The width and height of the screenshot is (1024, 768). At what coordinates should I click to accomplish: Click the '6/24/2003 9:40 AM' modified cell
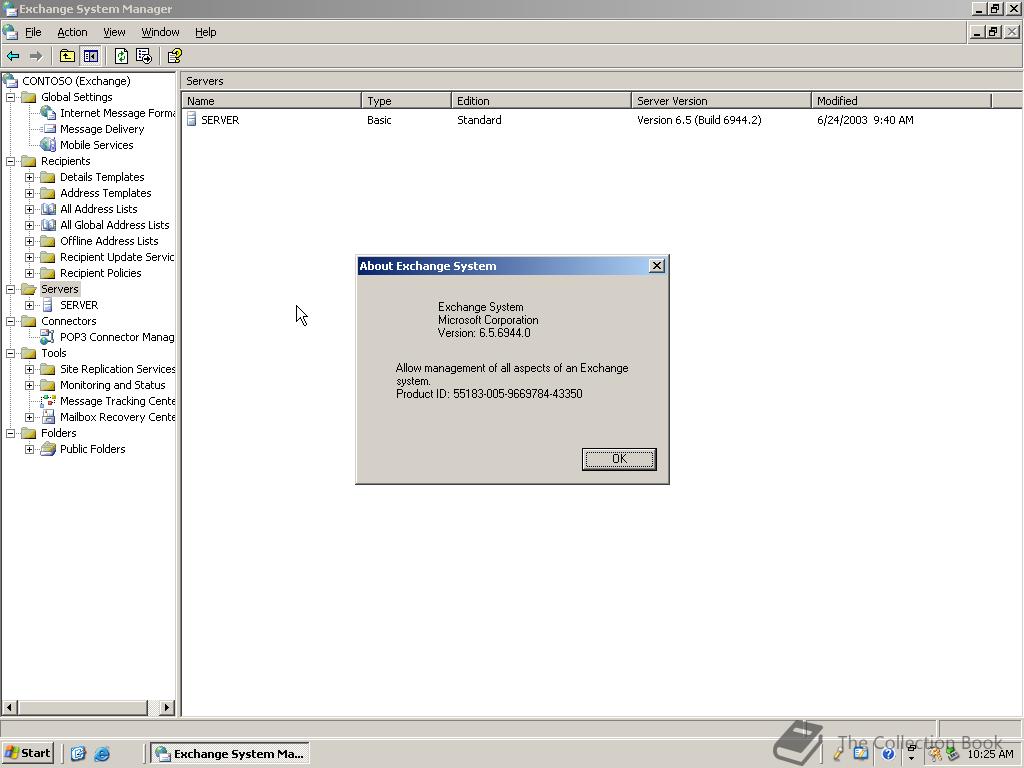click(865, 120)
